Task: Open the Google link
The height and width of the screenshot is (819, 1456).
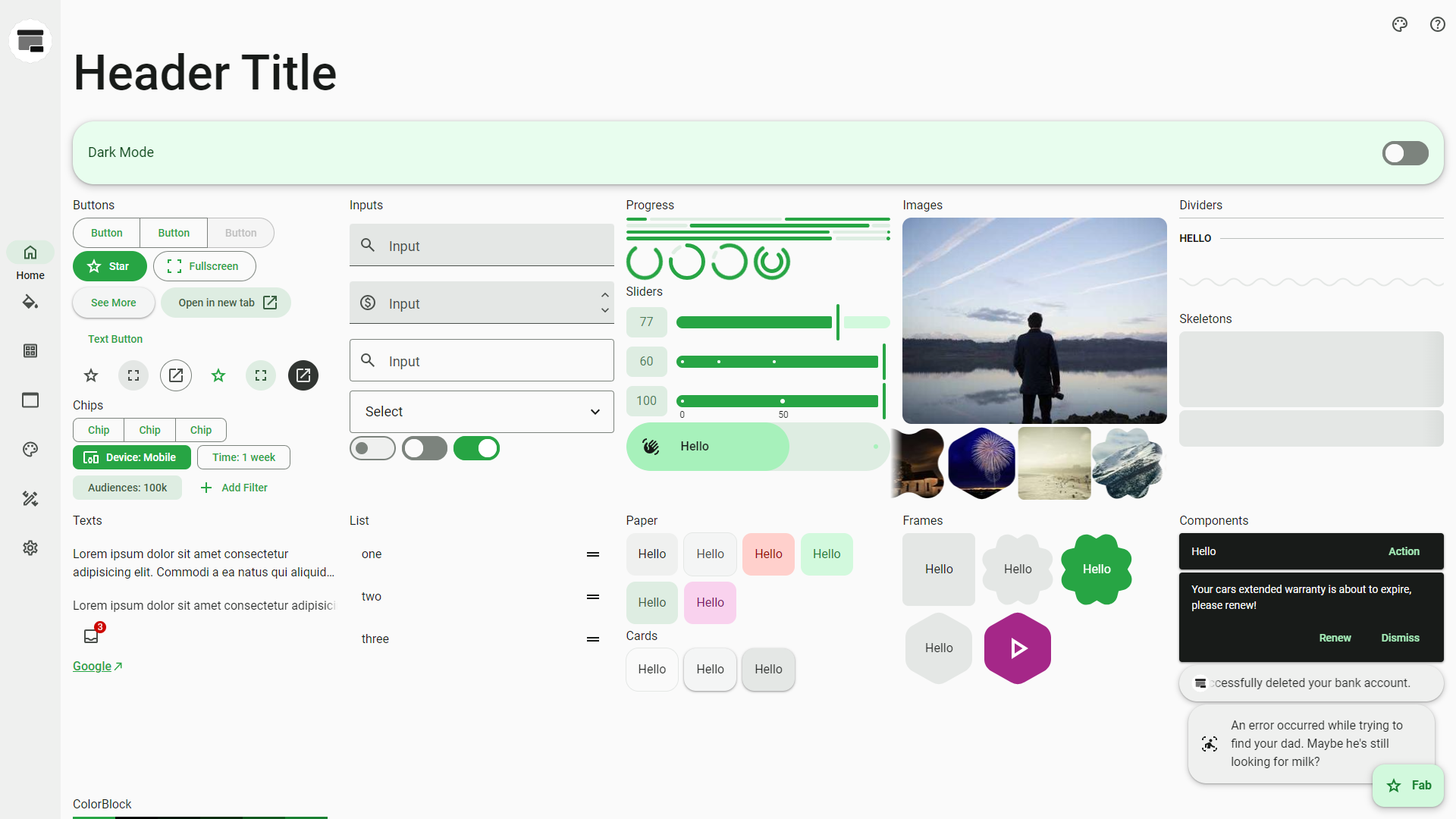Action: pos(93,666)
